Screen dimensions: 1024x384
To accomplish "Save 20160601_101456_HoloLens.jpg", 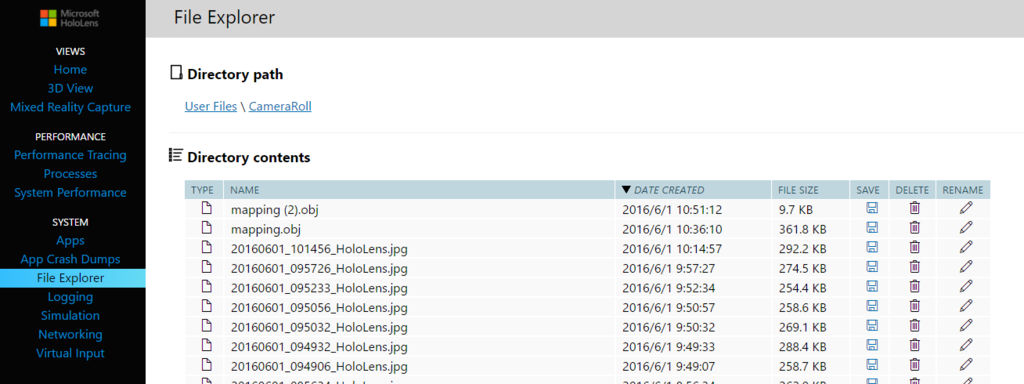I will 871,248.
